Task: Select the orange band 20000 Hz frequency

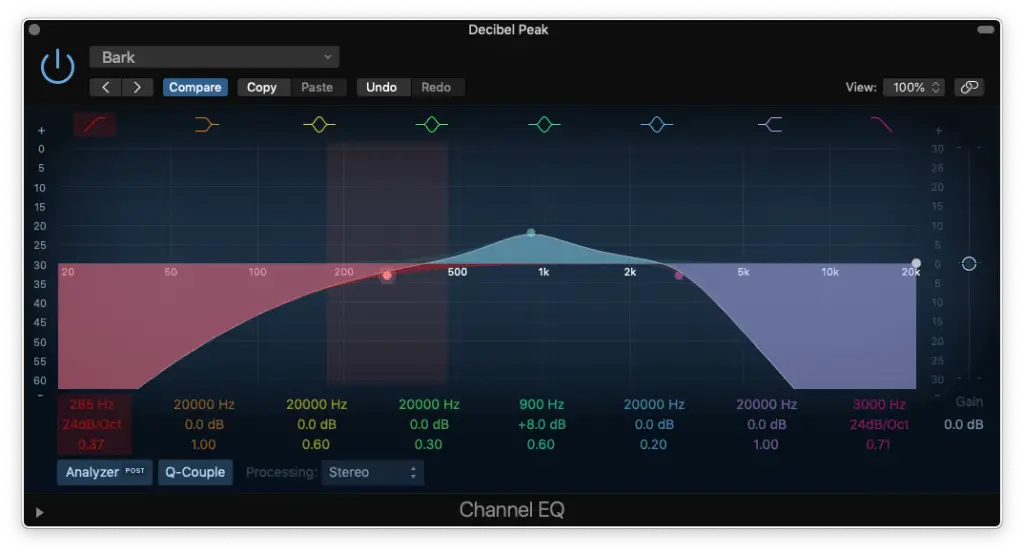Action: pyautogui.click(x=204, y=404)
